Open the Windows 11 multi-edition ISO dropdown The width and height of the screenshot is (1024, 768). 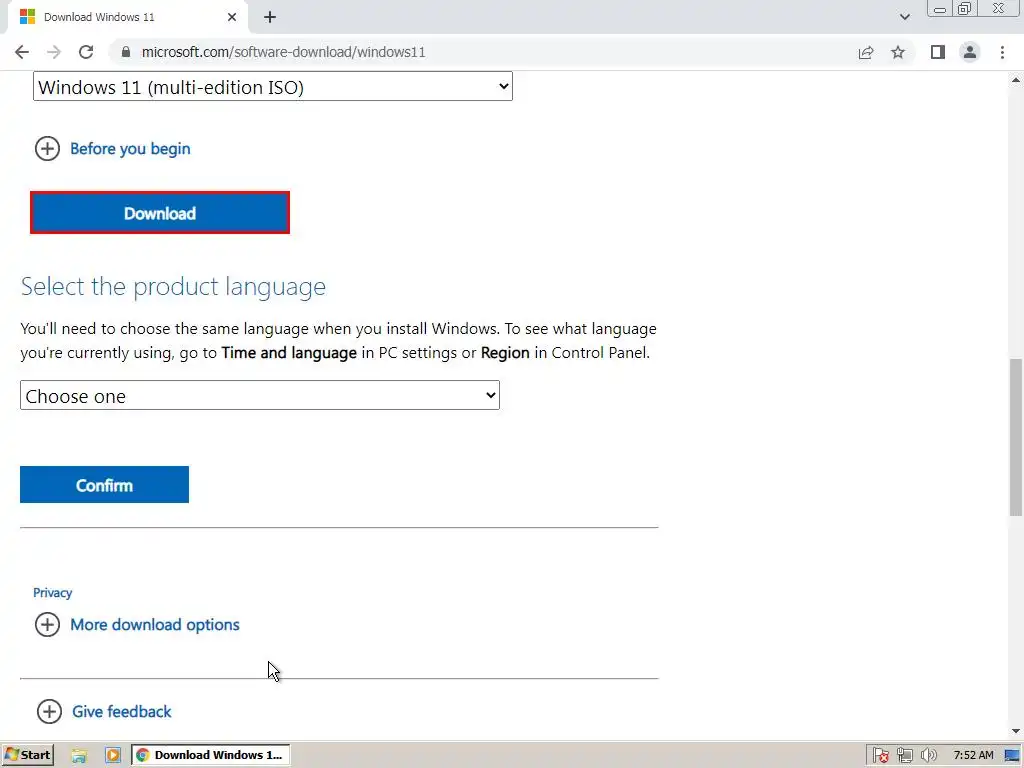(273, 87)
